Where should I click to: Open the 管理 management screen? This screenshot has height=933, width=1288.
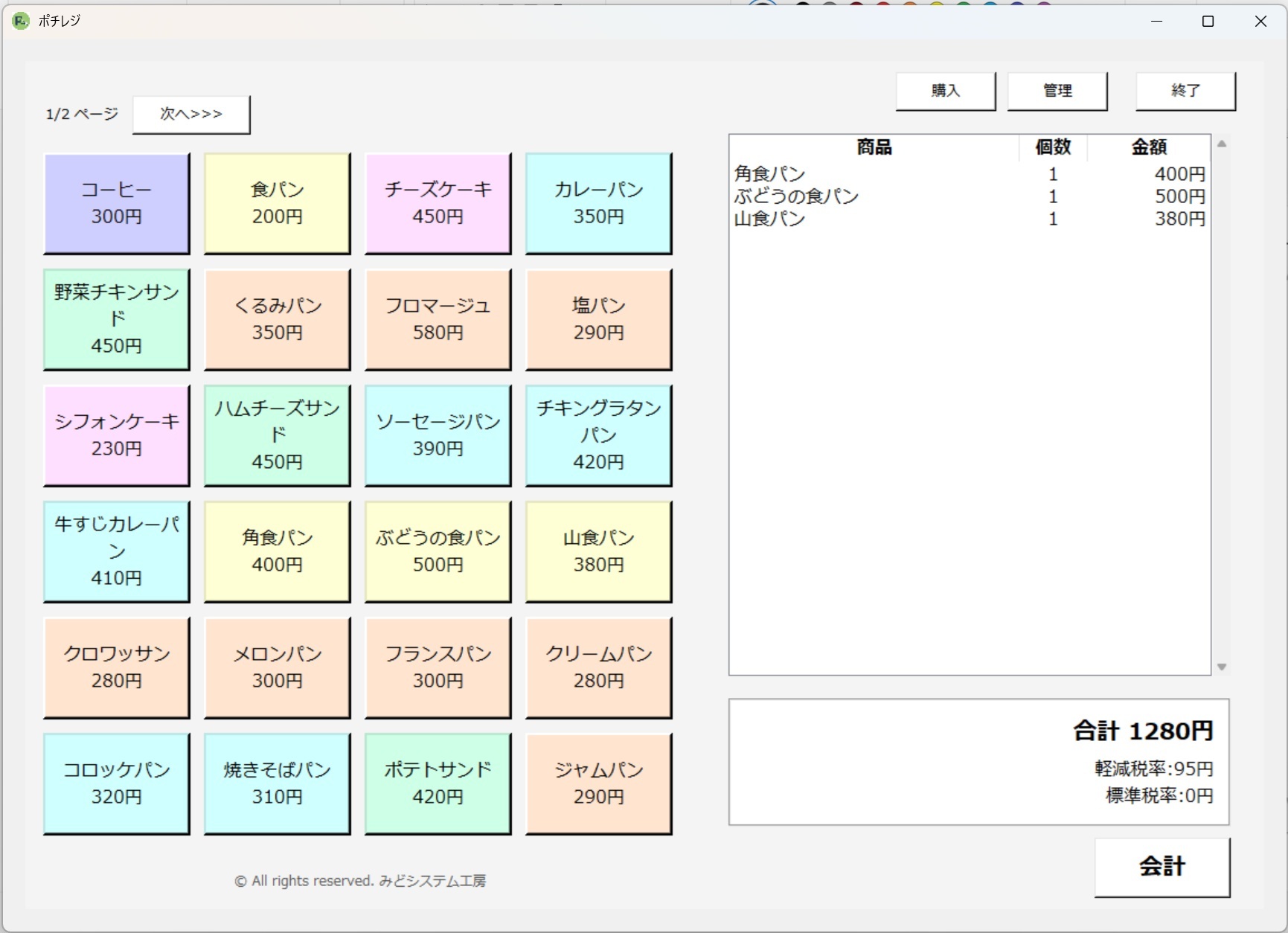click(x=1057, y=91)
